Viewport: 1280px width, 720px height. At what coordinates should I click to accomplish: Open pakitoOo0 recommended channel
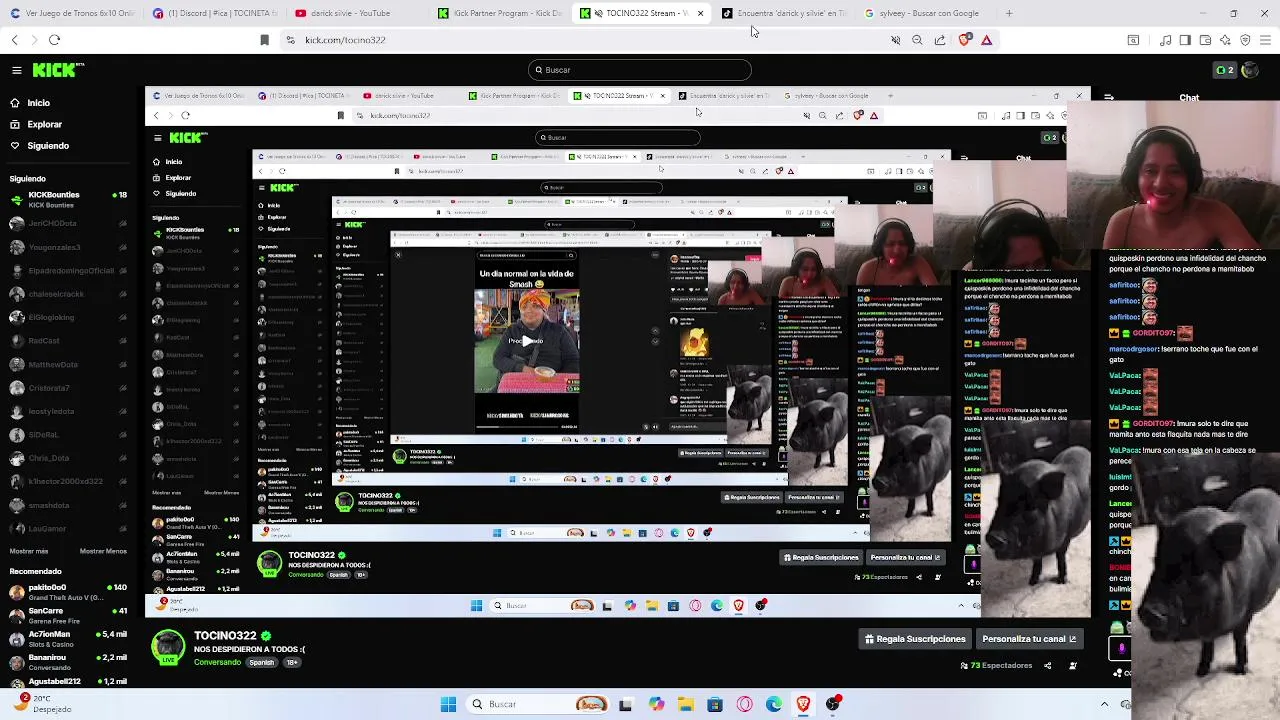[x=68, y=592]
